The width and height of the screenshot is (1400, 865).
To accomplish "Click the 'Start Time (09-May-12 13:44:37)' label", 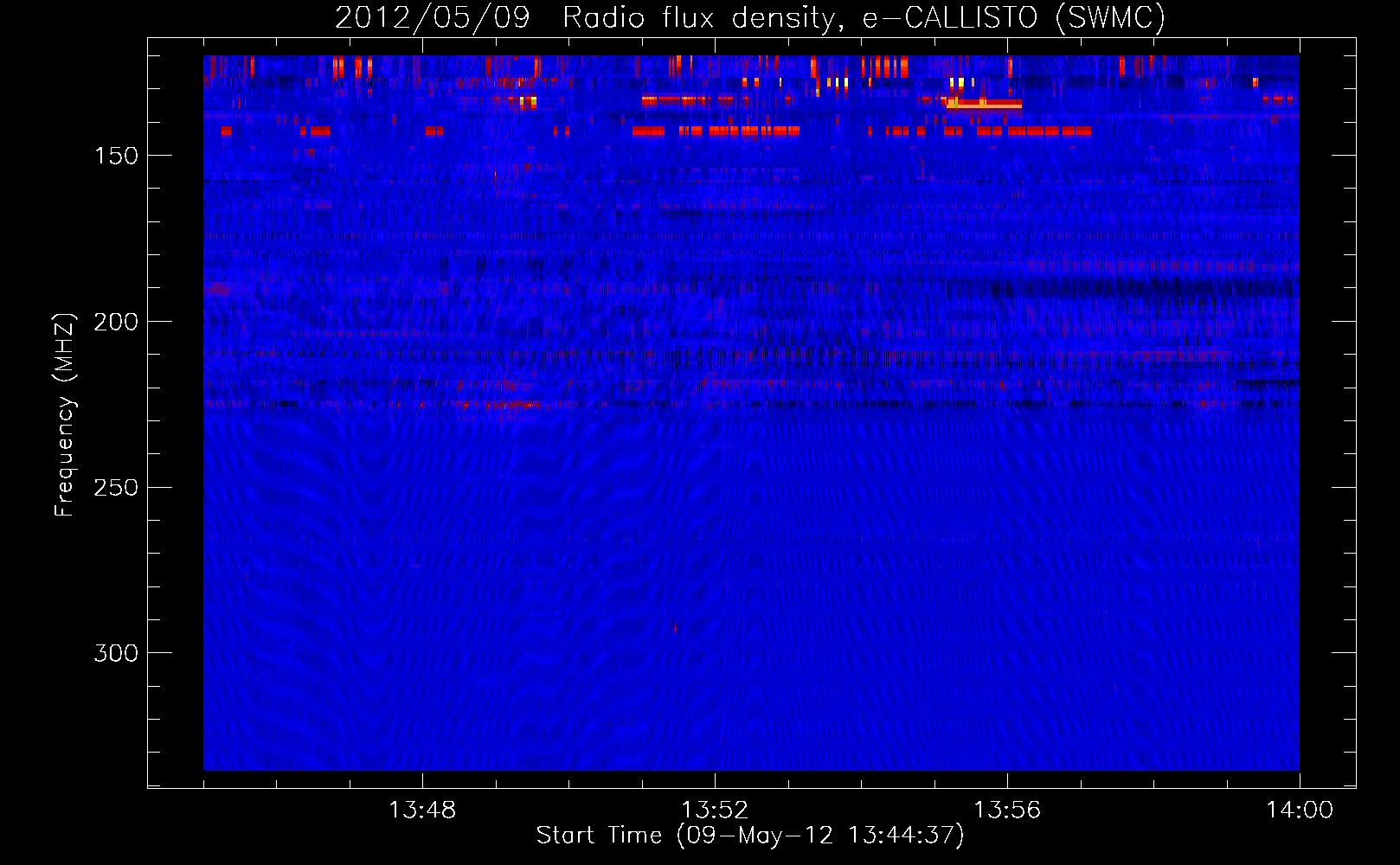I will (750, 836).
